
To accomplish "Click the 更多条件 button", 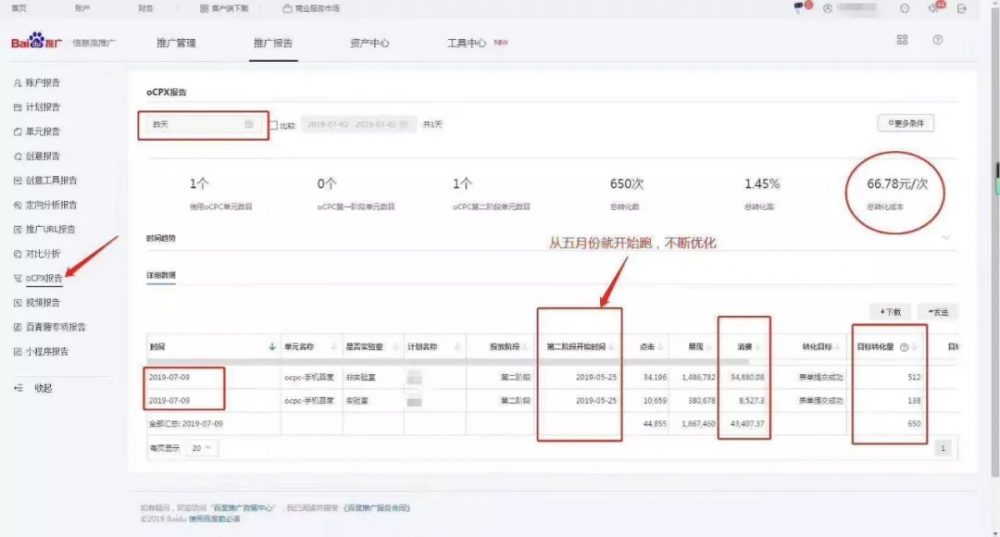I will coord(905,123).
